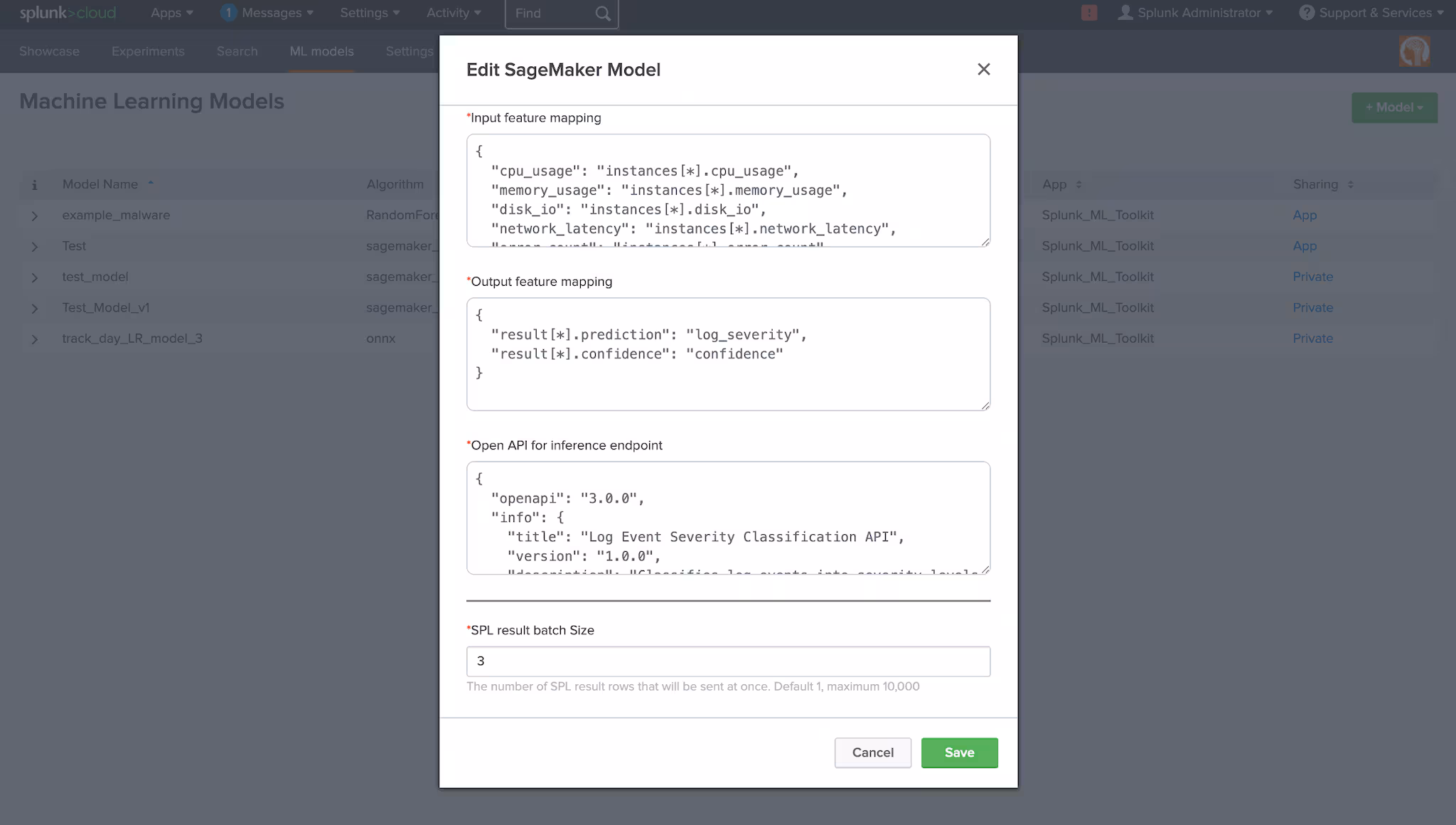Viewport: 1456px width, 825px height.
Task: Click the Splunk cloud logo
Action: point(68,13)
